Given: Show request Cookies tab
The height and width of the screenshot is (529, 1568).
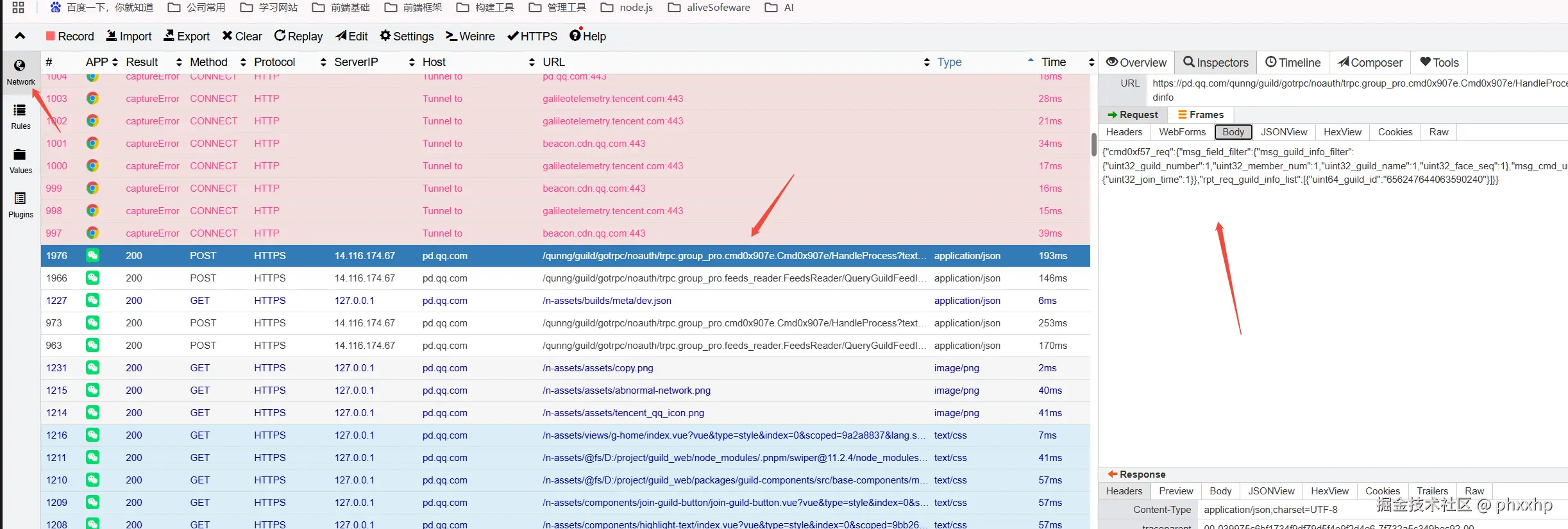Looking at the screenshot, I should [x=1395, y=132].
